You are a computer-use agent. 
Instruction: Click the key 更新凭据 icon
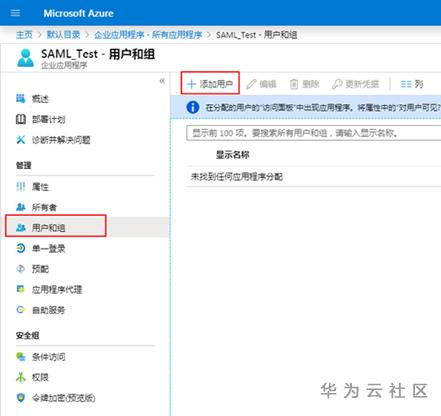(337, 84)
